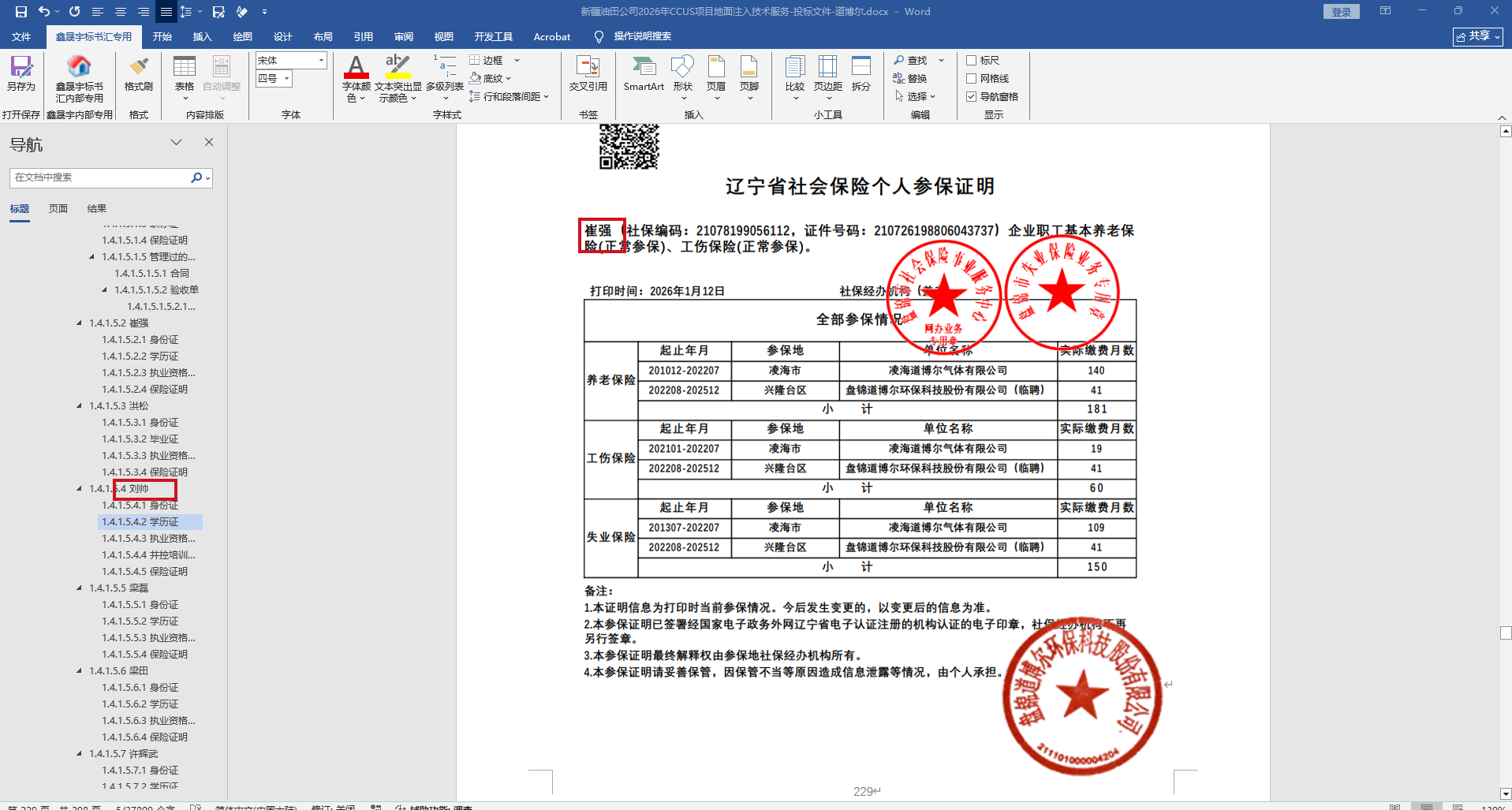The width and height of the screenshot is (1512, 810).
Task: Open the 页边距 margins tool
Action: tap(828, 77)
